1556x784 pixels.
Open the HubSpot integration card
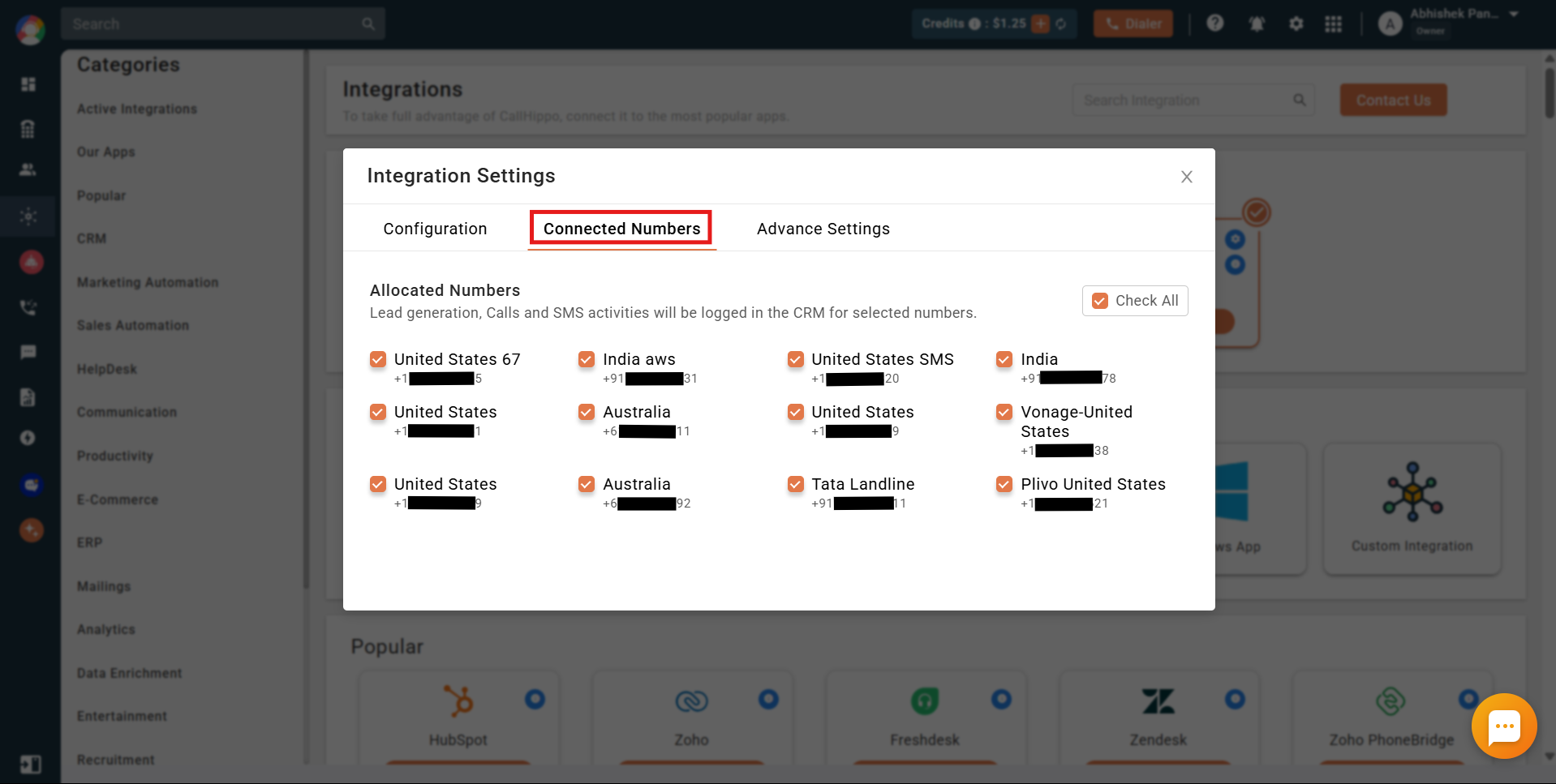pos(458,717)
